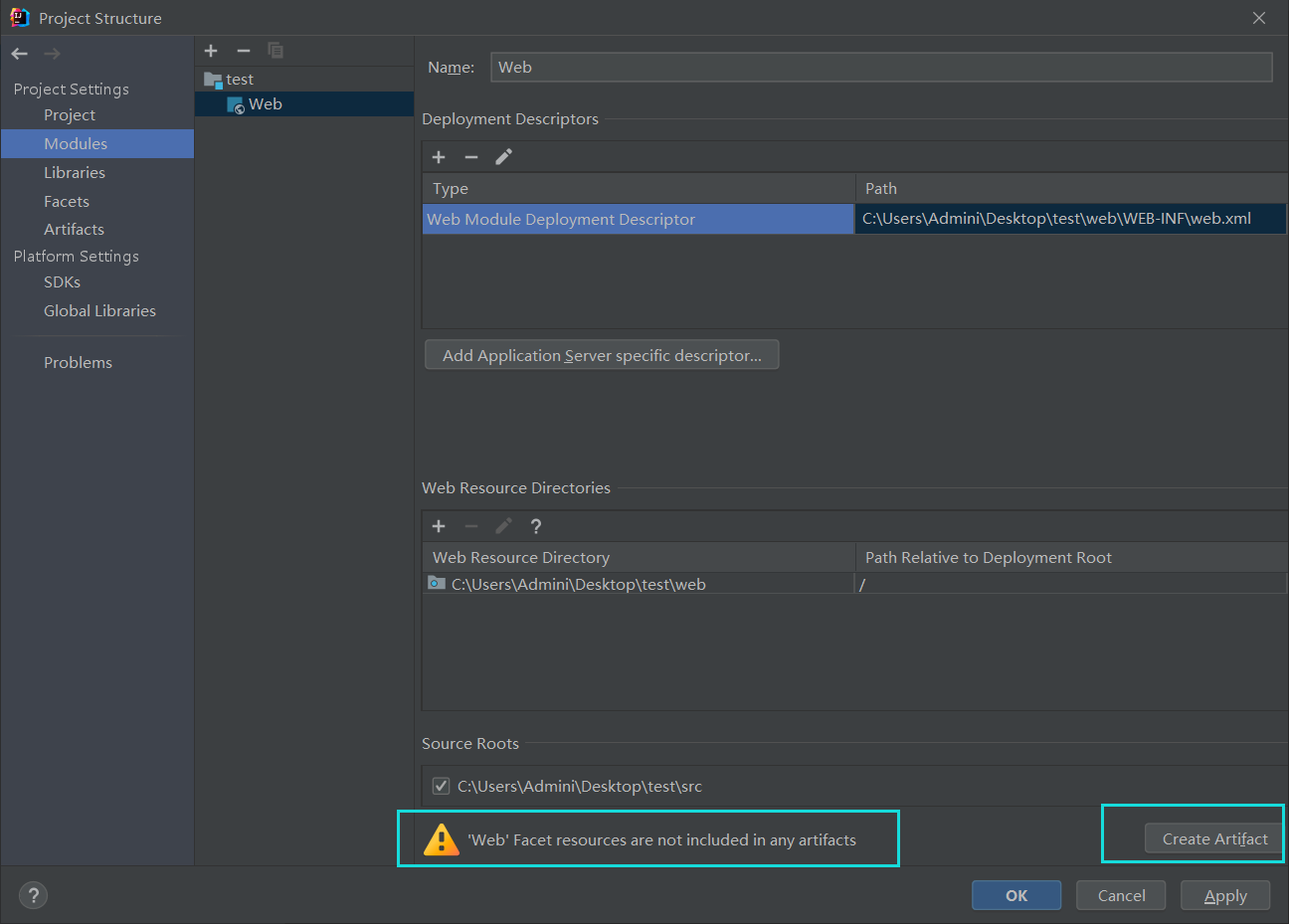Select Modules in Project Settings

point(97,143)
